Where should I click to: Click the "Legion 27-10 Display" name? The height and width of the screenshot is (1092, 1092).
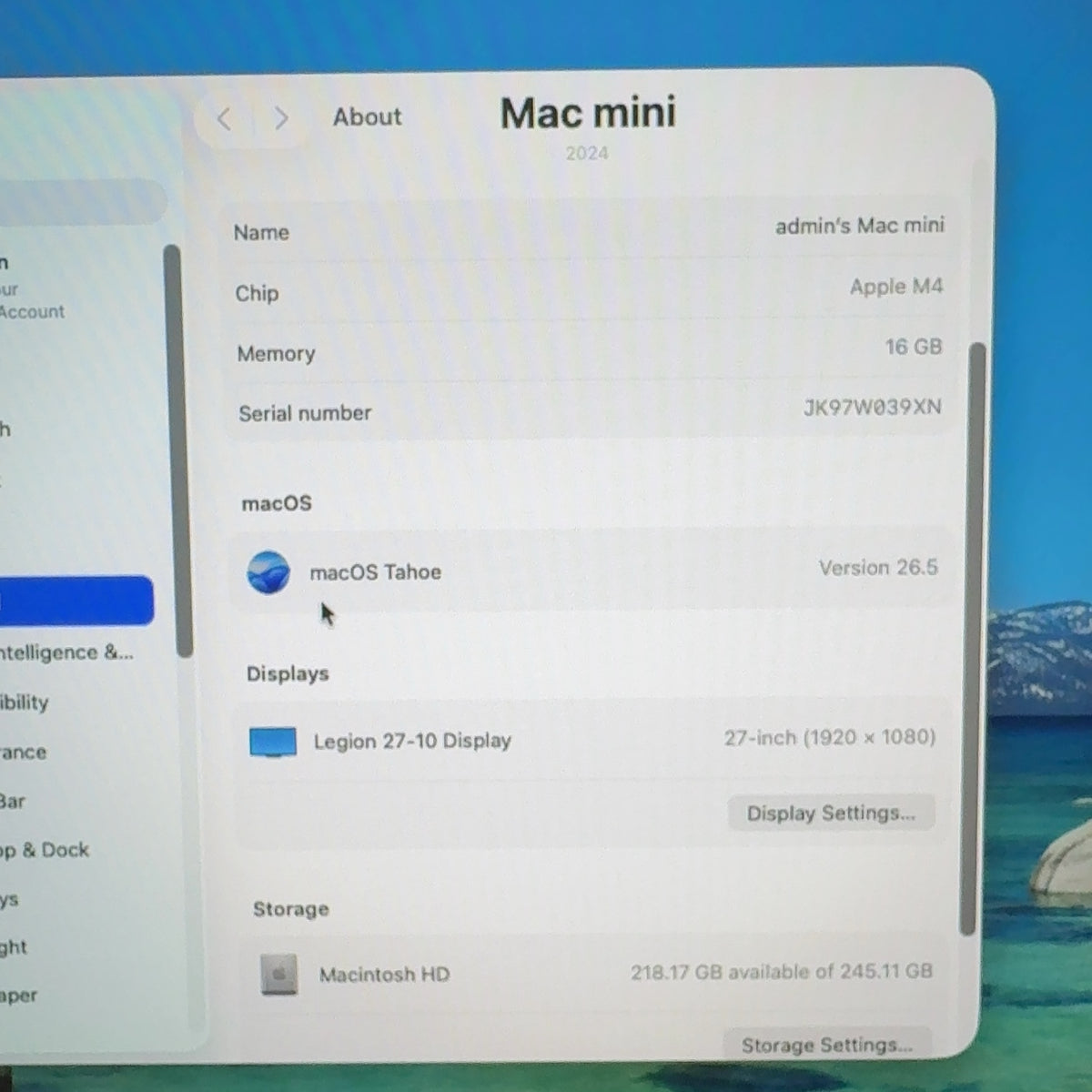(412, 742)
